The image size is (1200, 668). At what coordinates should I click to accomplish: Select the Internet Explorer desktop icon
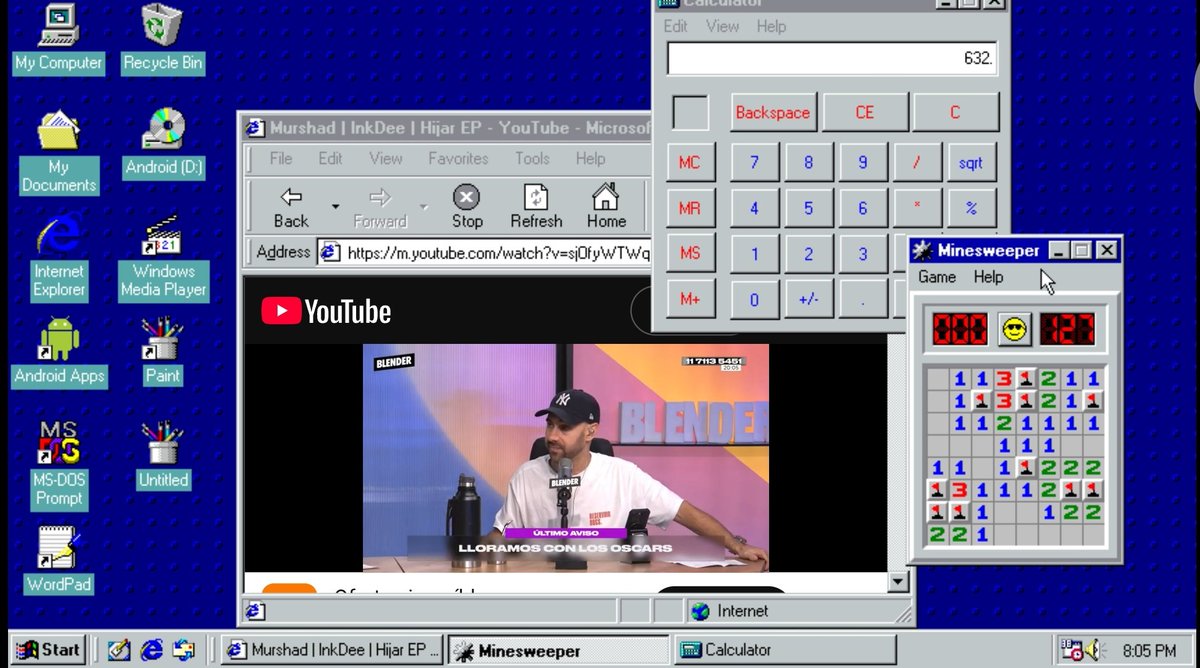click(58, 257)
